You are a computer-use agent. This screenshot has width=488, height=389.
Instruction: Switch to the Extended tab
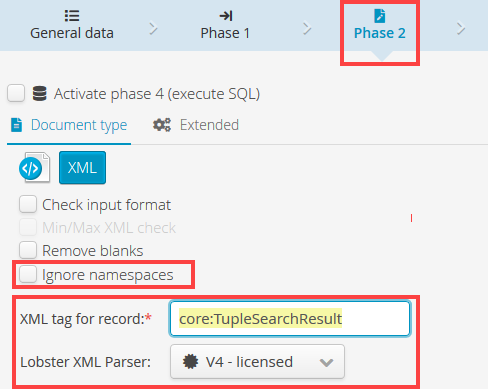[196, 125]
